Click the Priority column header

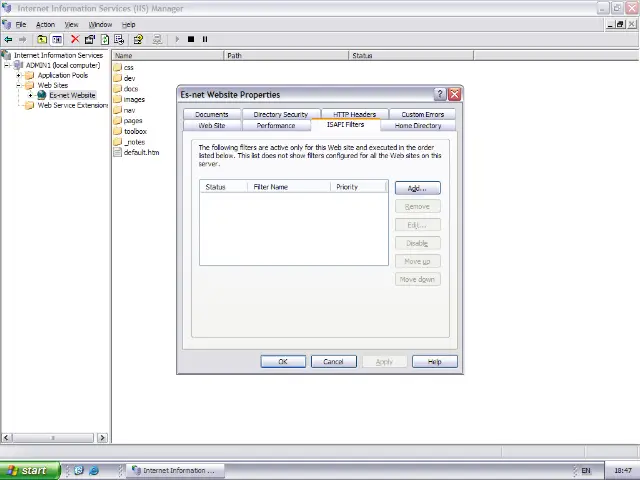pyautogui.click(x=358, y=187)
